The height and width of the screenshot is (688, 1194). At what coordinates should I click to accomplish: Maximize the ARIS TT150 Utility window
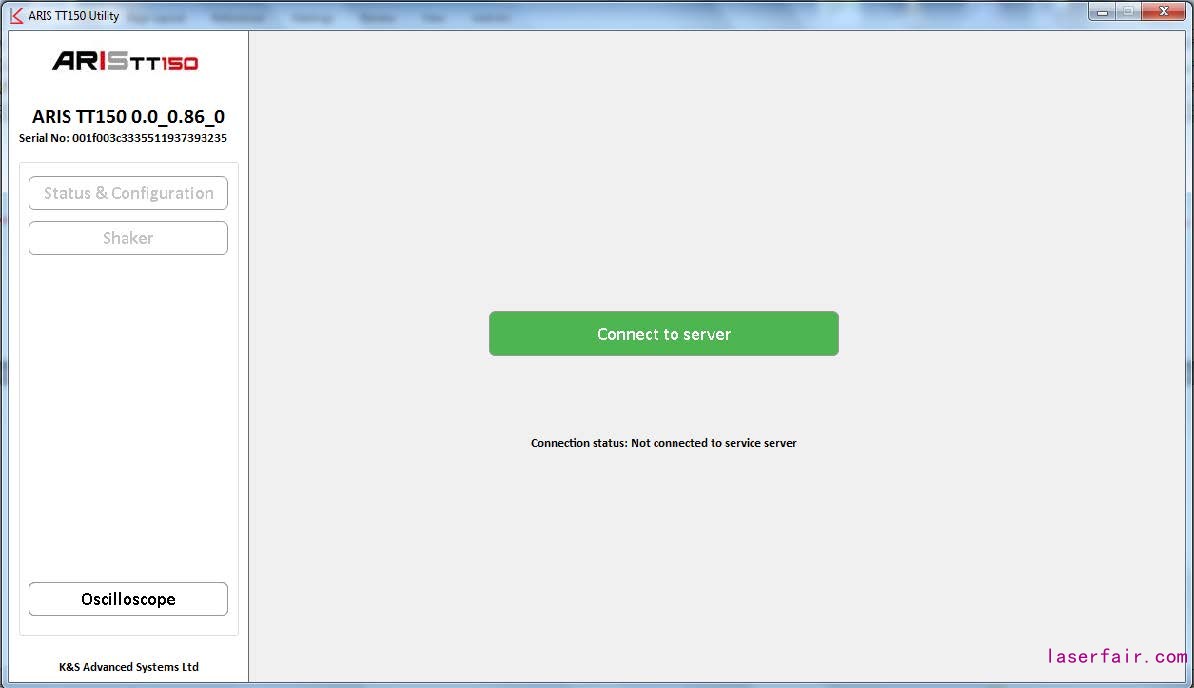1128,12
